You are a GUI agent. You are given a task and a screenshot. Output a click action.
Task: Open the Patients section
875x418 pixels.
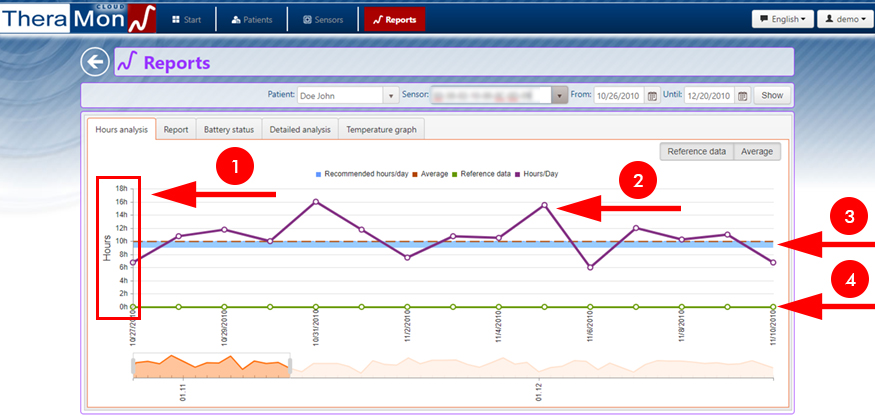coord(250,19)
